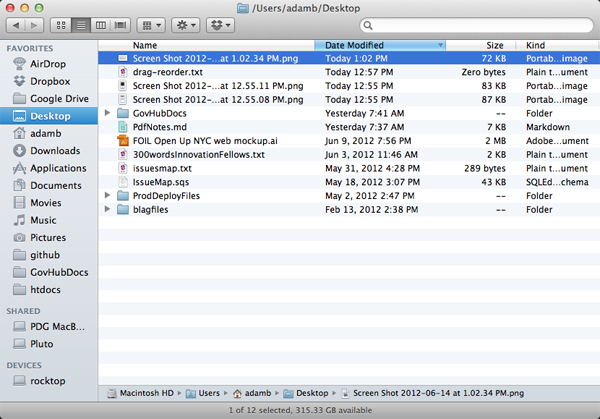Reverse sort order via Date Modified arrow
Viewport: 600px width, 419px height.
point(440,45)
